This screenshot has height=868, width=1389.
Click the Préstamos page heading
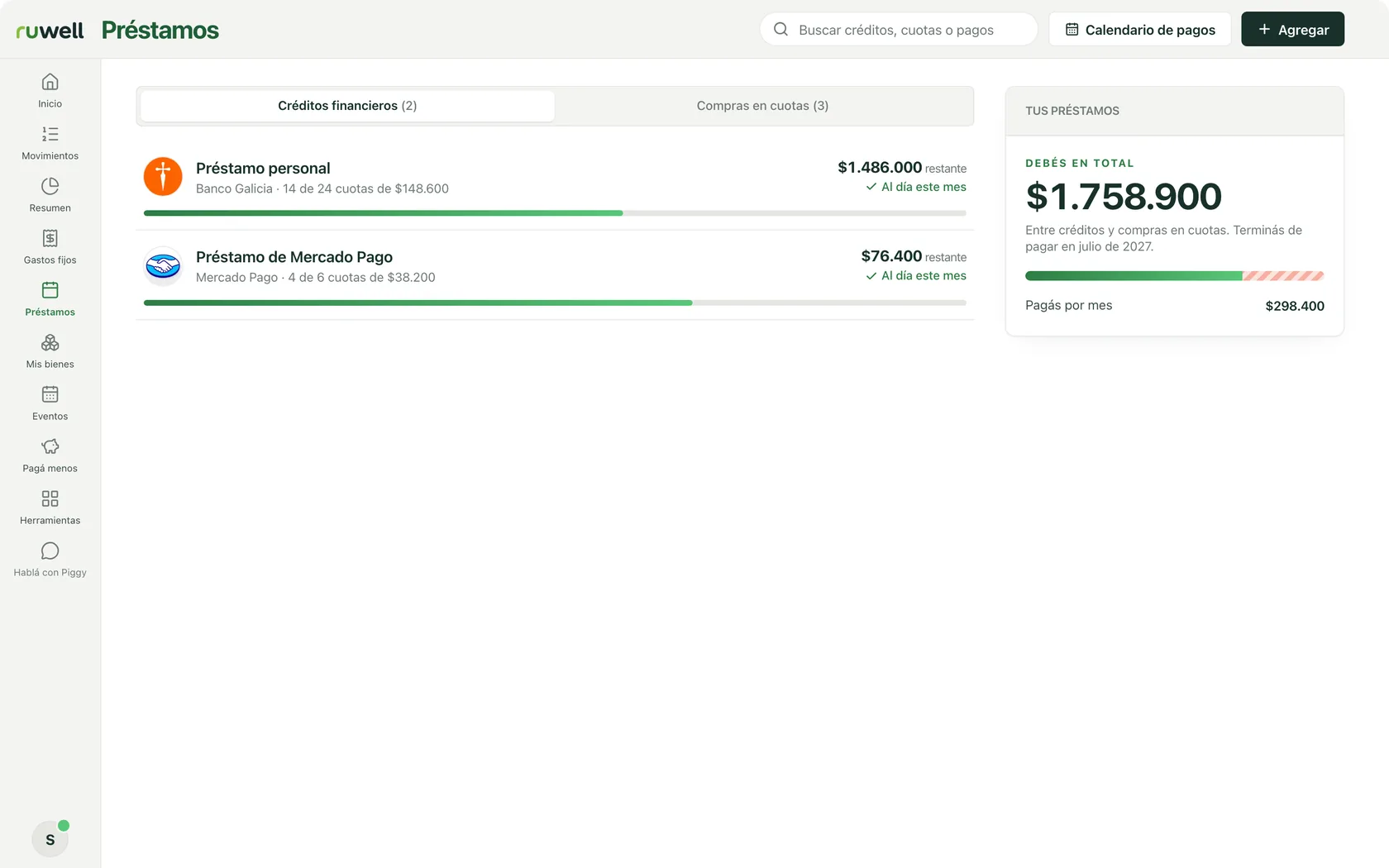[160, 31]
